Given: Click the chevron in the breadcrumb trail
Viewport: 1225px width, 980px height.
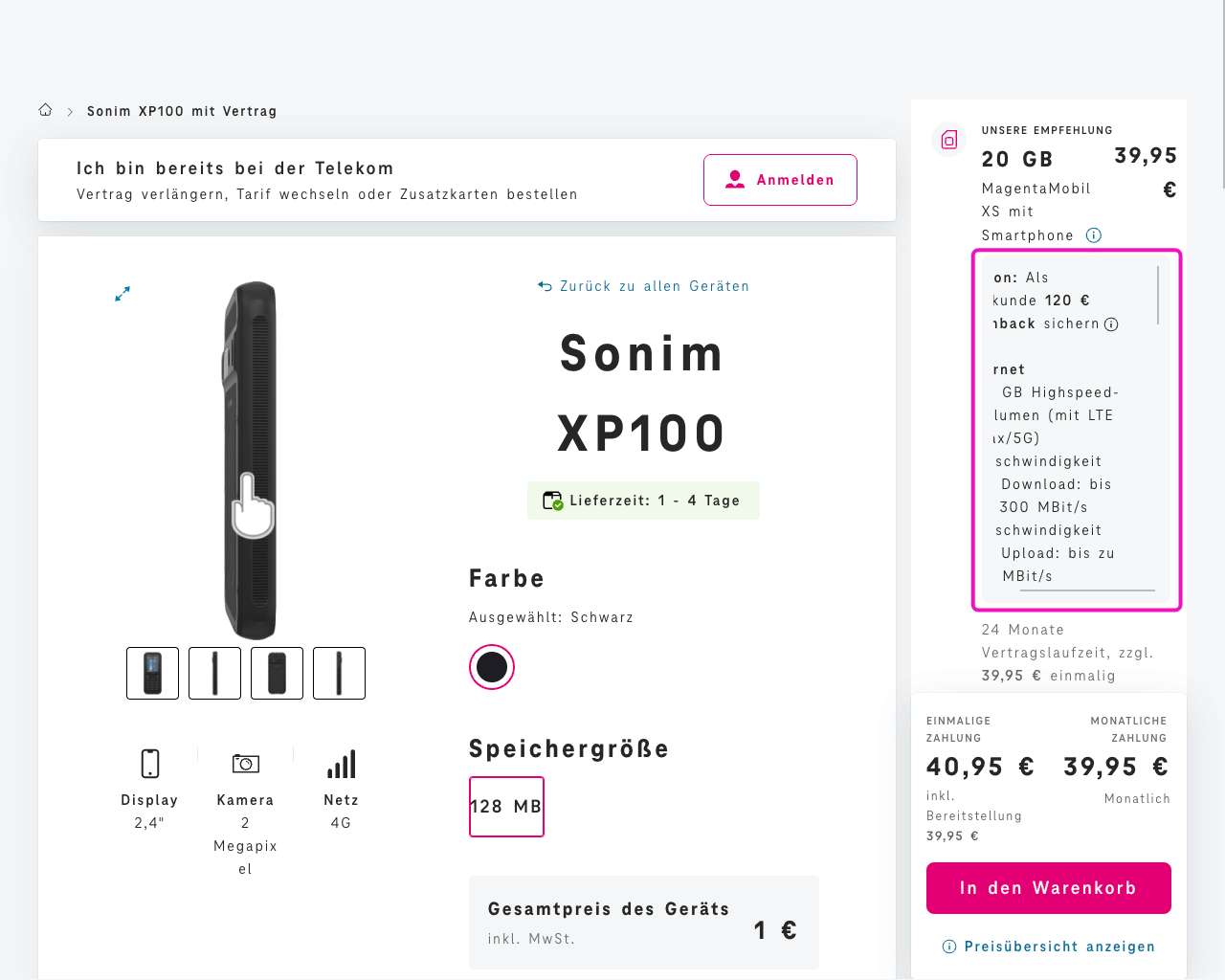Looking at the screenshot, I should tap(69, 110).
